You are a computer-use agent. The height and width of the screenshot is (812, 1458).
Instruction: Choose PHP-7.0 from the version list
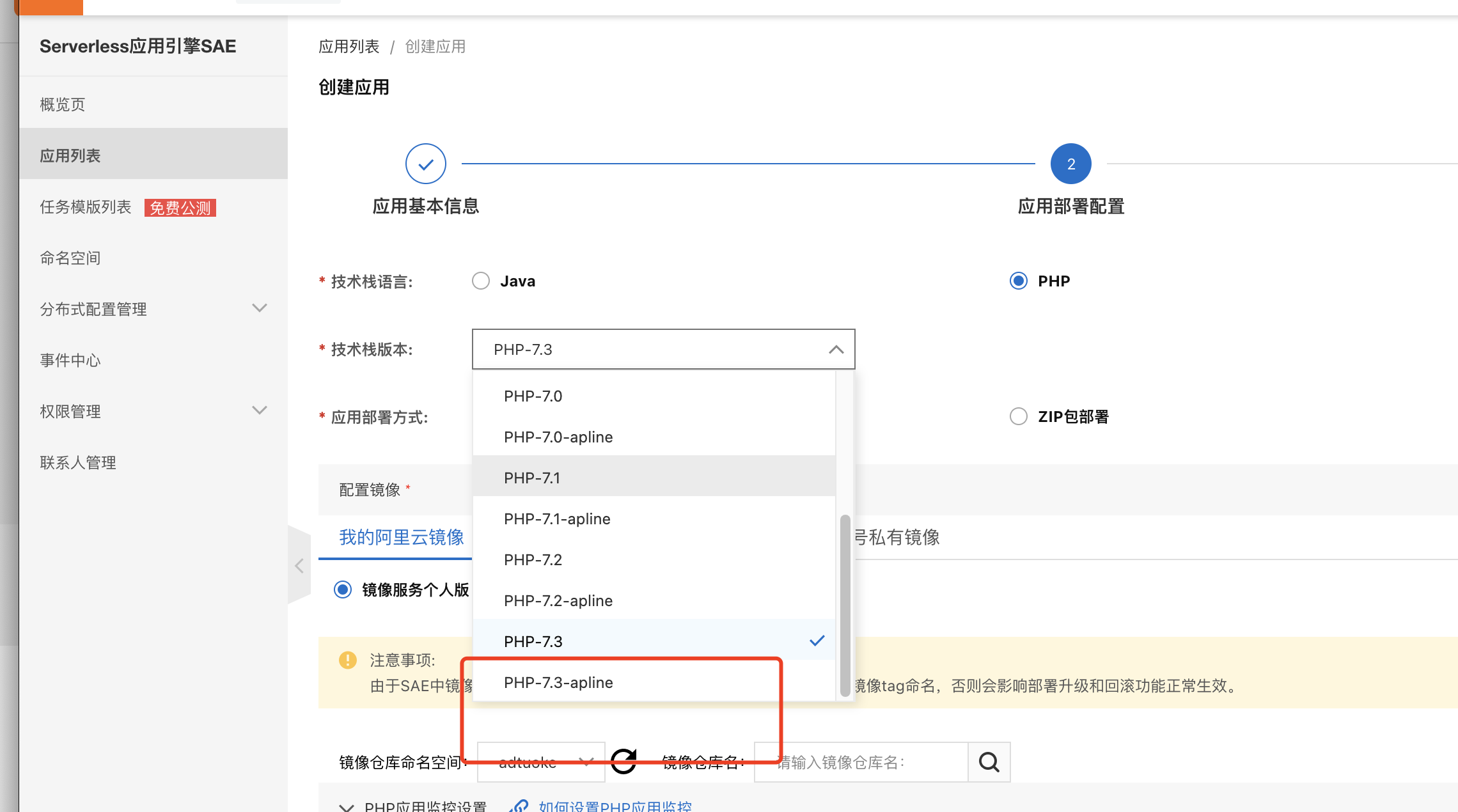tap(654, 396)
